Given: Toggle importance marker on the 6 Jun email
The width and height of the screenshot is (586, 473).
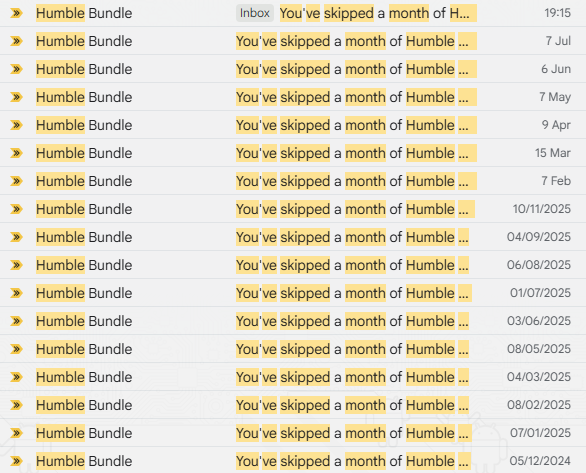Looking at the screenshot, I should [16, 69].
